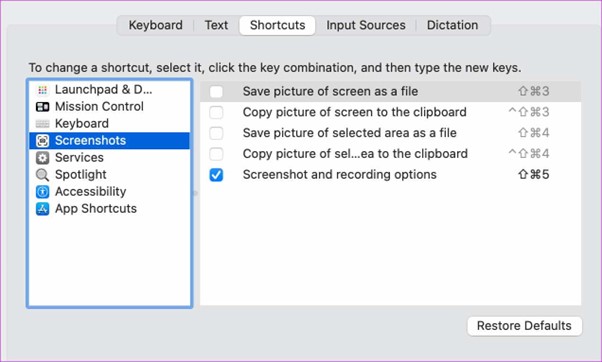
Task: Select 'Save picture of selected area as a file' text
Action: 350,133
